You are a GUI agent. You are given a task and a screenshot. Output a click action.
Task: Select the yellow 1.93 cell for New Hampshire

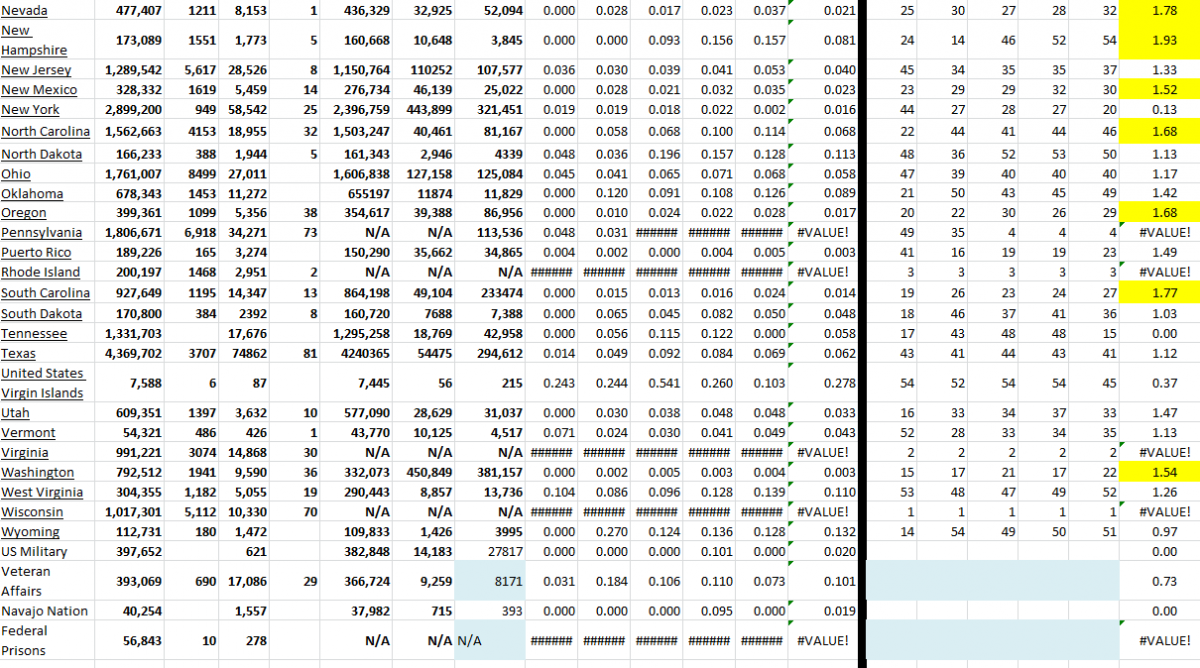click(x=1166, y=40)
